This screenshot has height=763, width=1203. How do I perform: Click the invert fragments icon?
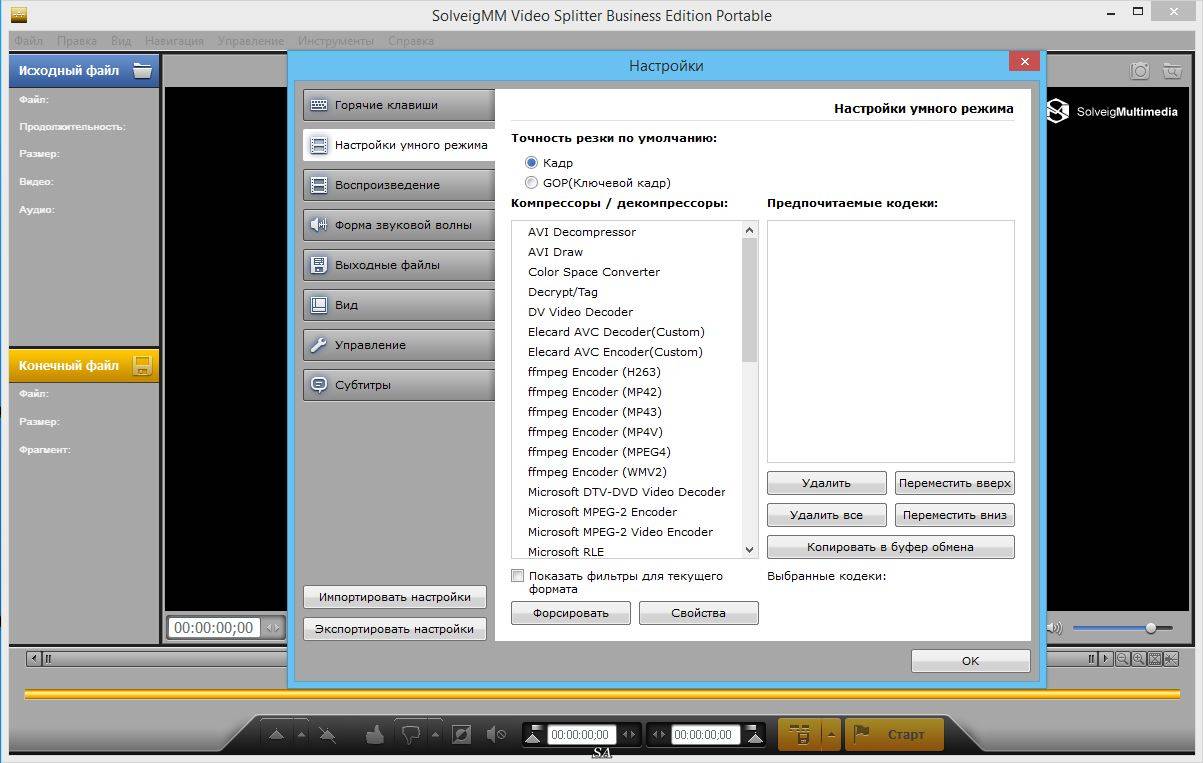click(x=461, y=735)
